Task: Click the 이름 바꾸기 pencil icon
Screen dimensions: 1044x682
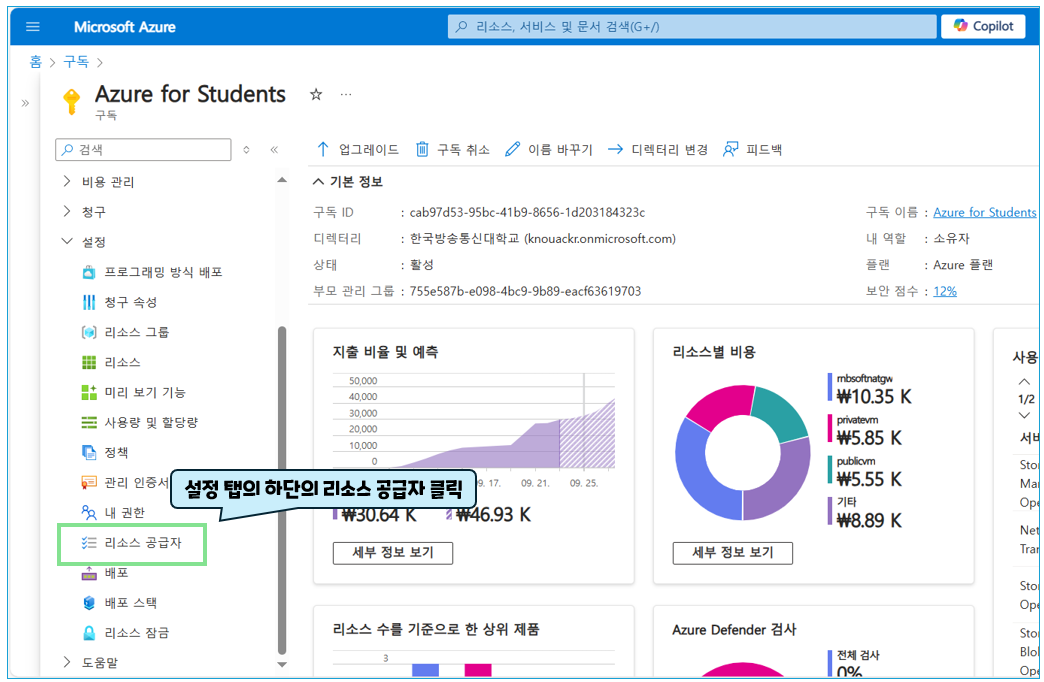Action: 512,149
